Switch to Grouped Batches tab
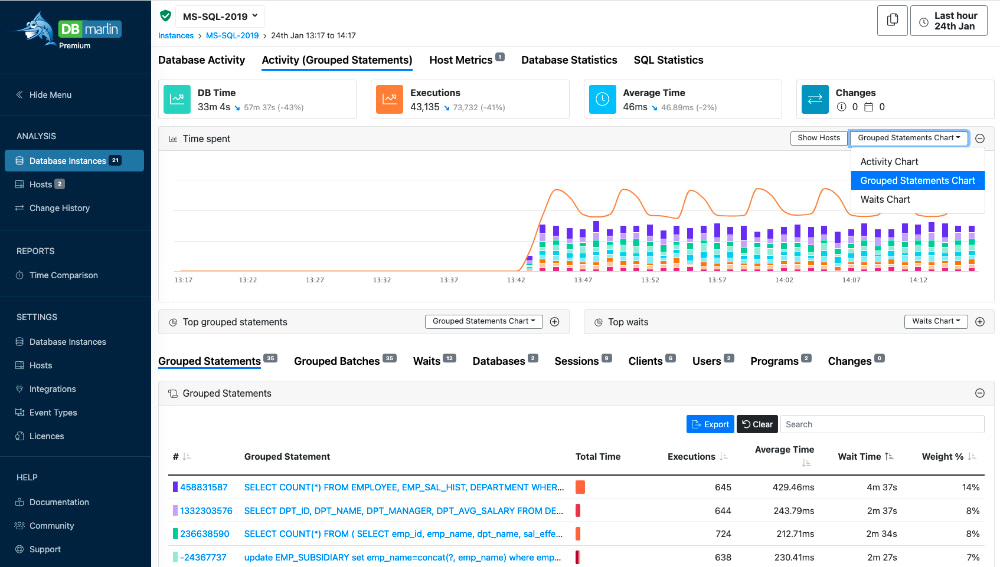This screenshot has width=1000, height=567. [337, 362]
